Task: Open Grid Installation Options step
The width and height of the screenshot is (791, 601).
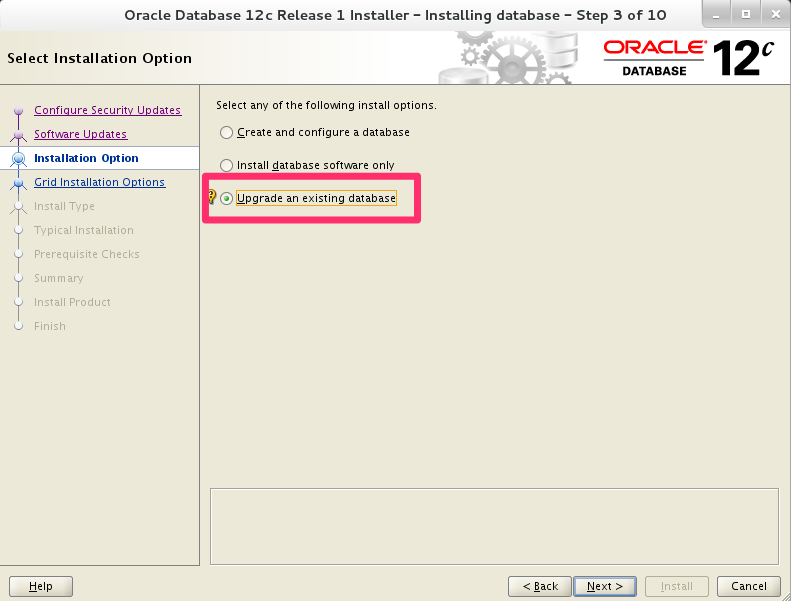Action: click(x=99, y=182)
